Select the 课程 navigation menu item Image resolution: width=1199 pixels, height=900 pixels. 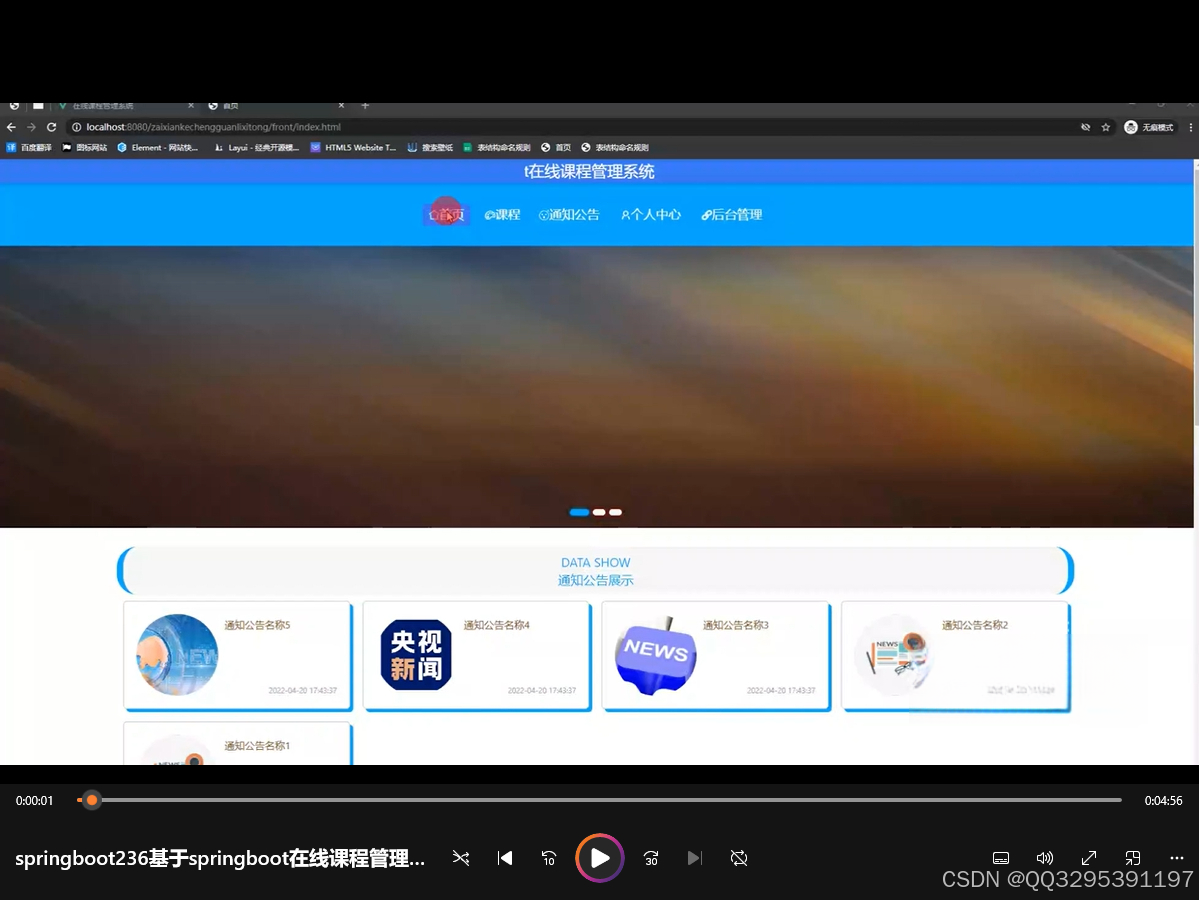point(502,214)
